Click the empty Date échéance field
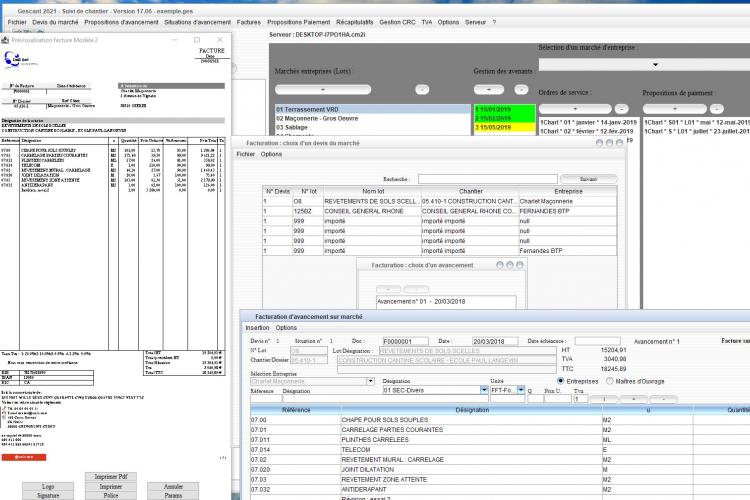750x500 pixels. click(x=597, y=341)
